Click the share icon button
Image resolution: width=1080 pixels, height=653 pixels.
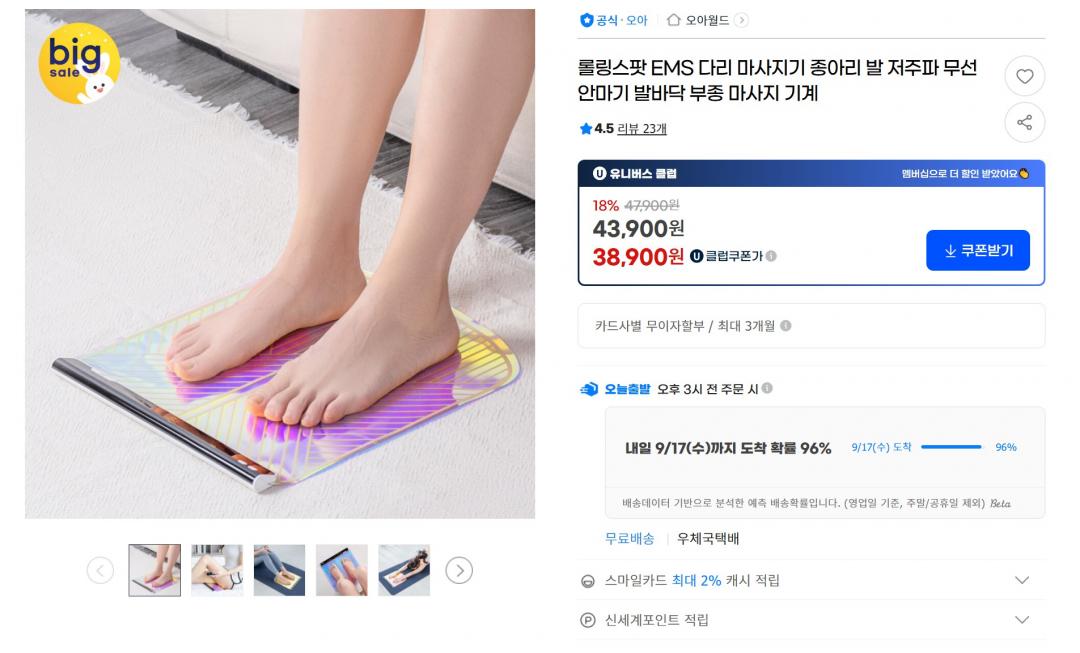(x=1024, y=123)
